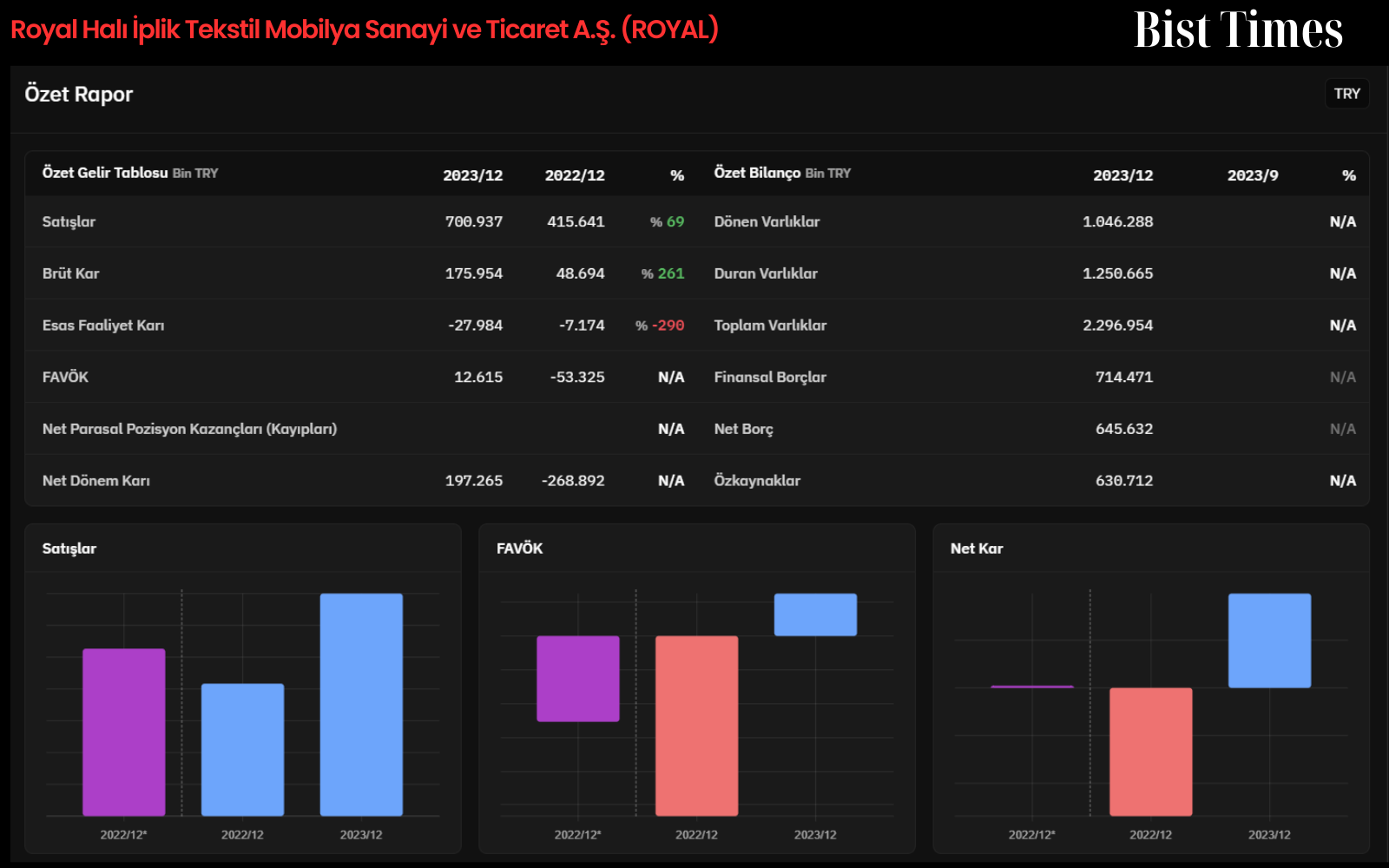The height and width of the screenshot is (868, 1389).
Task: Click the "Özet Rapor" heading
Action: point(79,95)
